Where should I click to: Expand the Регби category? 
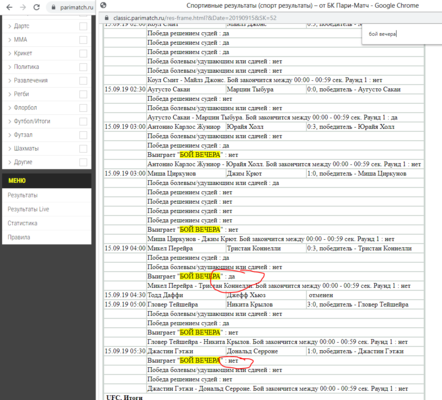click(10, 94)
